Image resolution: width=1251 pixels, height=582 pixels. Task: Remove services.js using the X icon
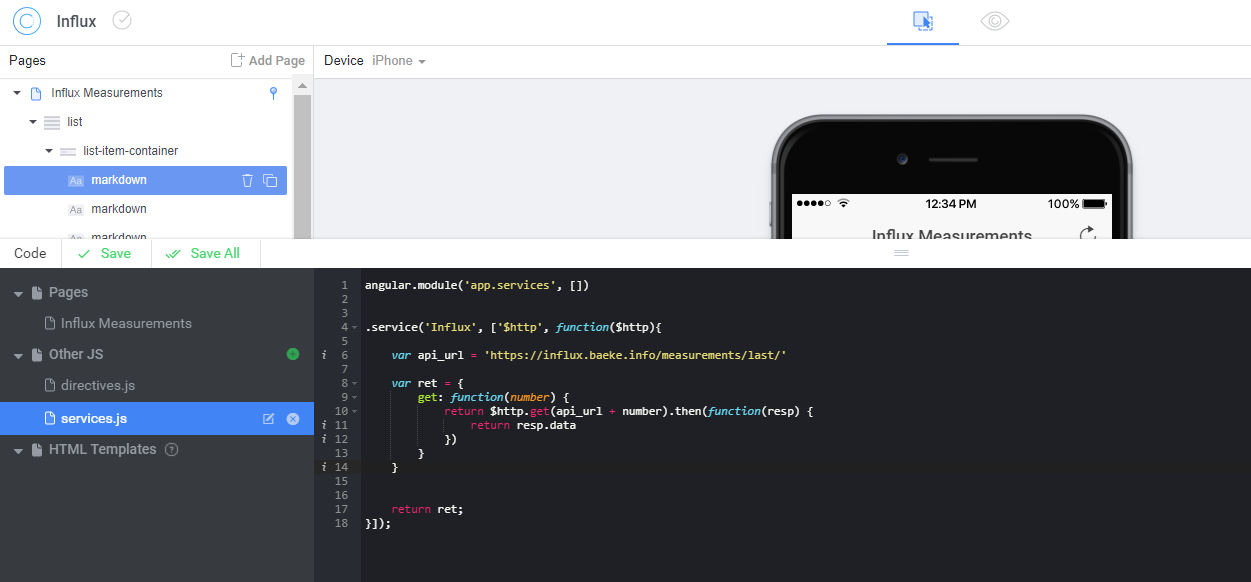tap(293, 419)
